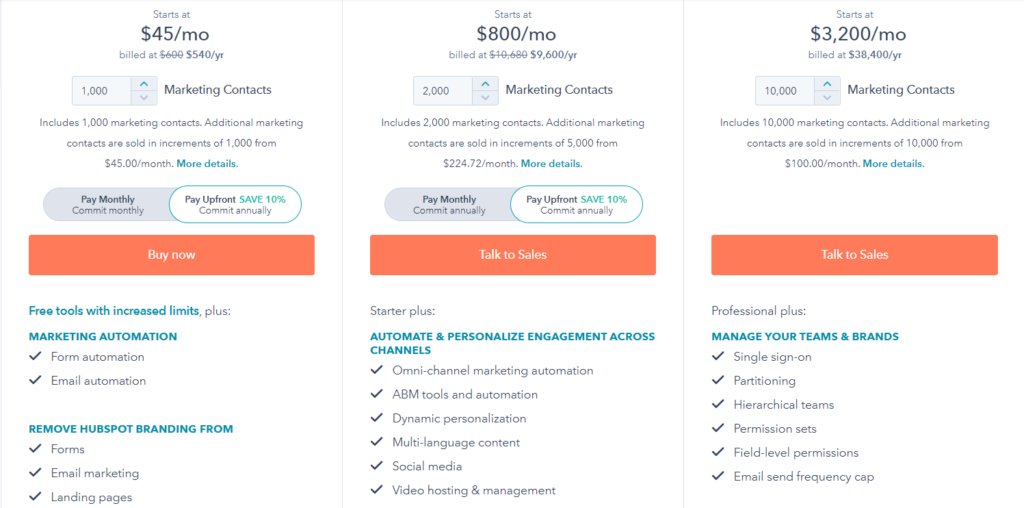The width and height of the screenshot is (1024, 508).
Task: Decrease Enterprise 10,000 contacts with down arrow
Action: pyautogui.click(x=827, y=98)
